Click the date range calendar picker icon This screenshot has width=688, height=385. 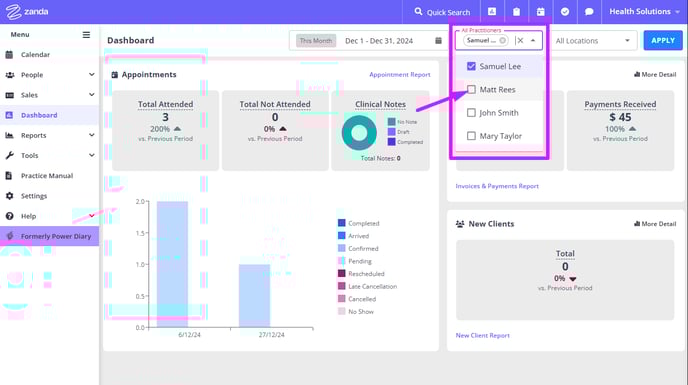click(438, 41)
